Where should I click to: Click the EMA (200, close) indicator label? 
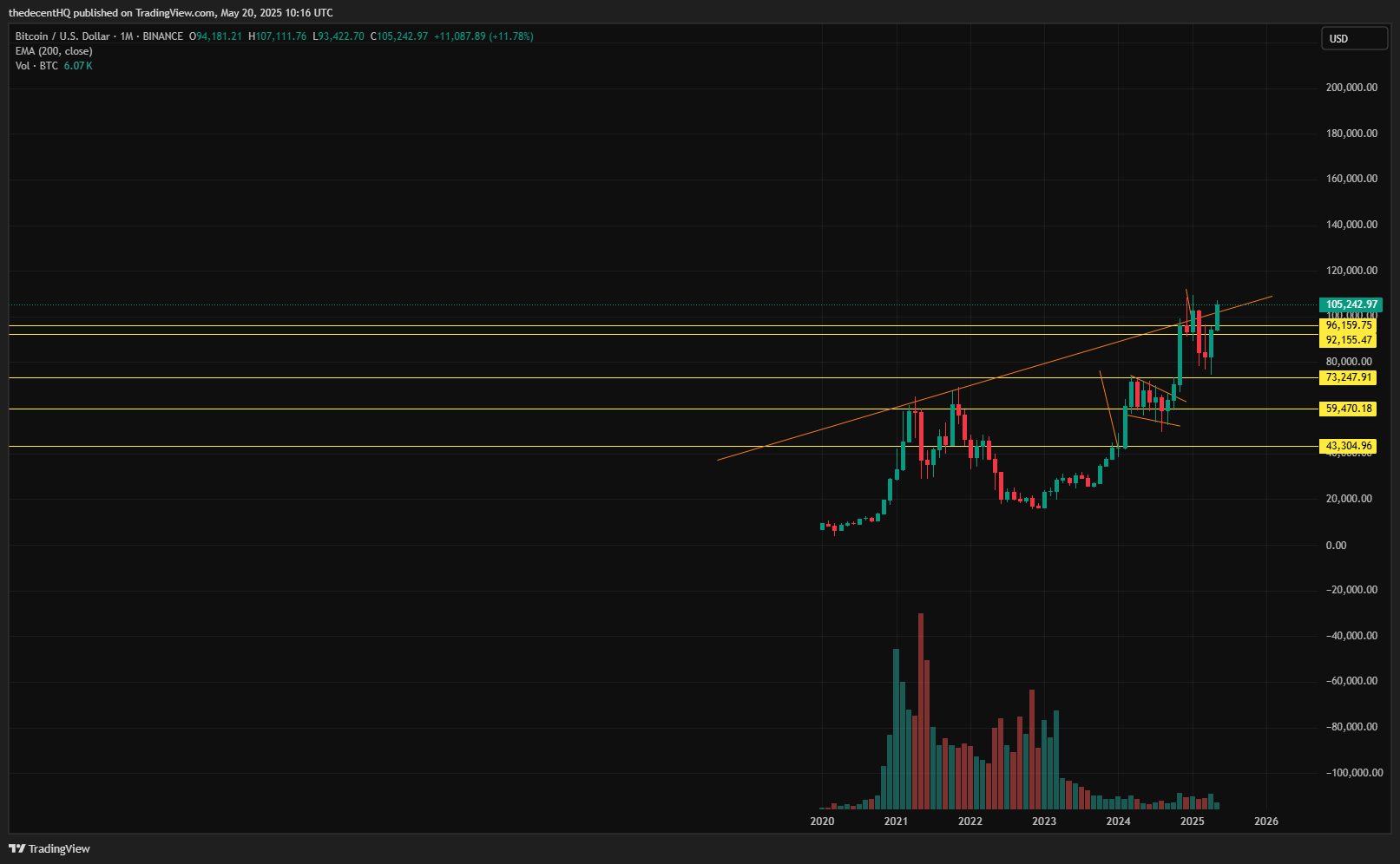54,51
